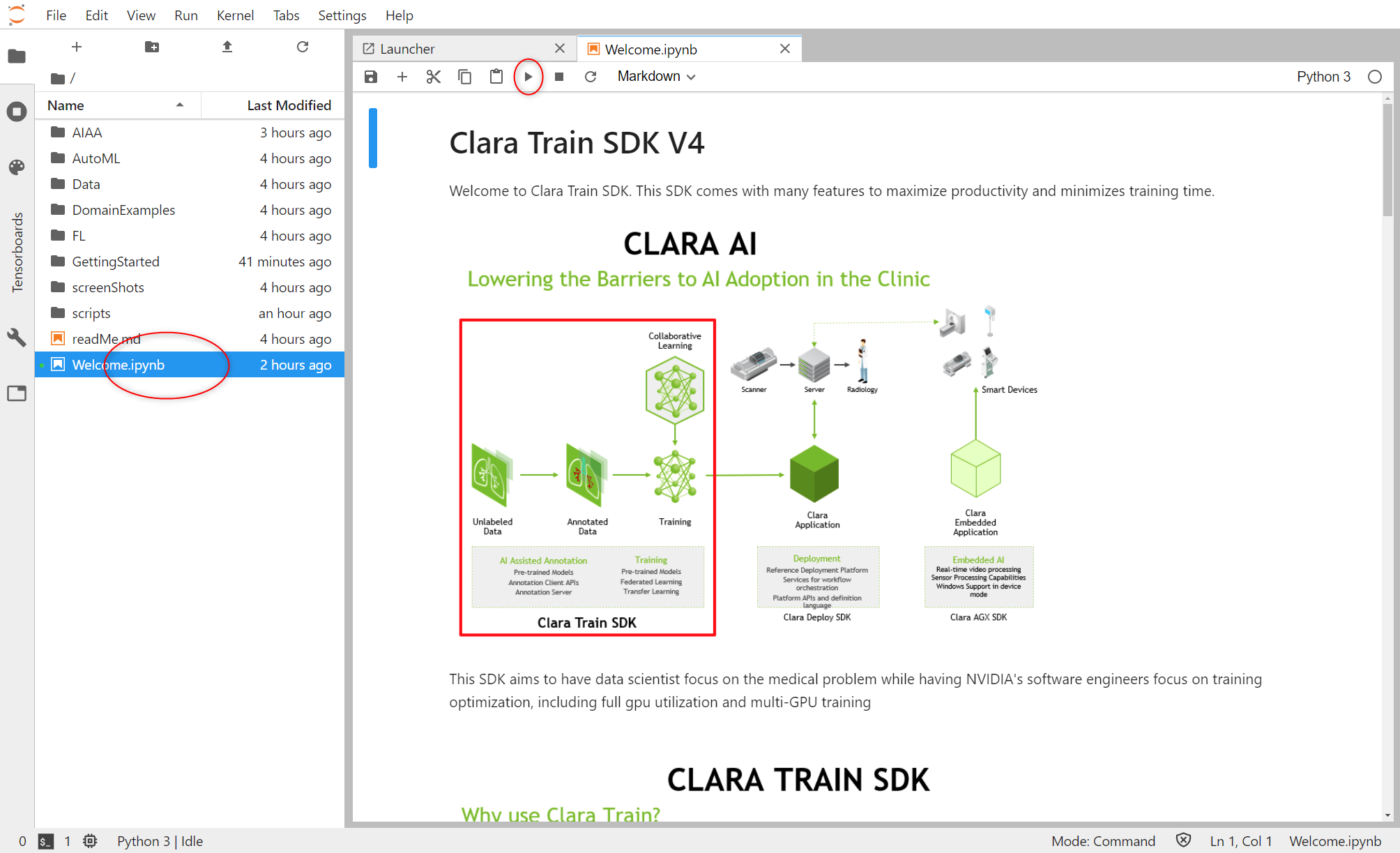Switch to the Launcher tab
This screenshot has height=853, width=1400.
click(407, 49)
